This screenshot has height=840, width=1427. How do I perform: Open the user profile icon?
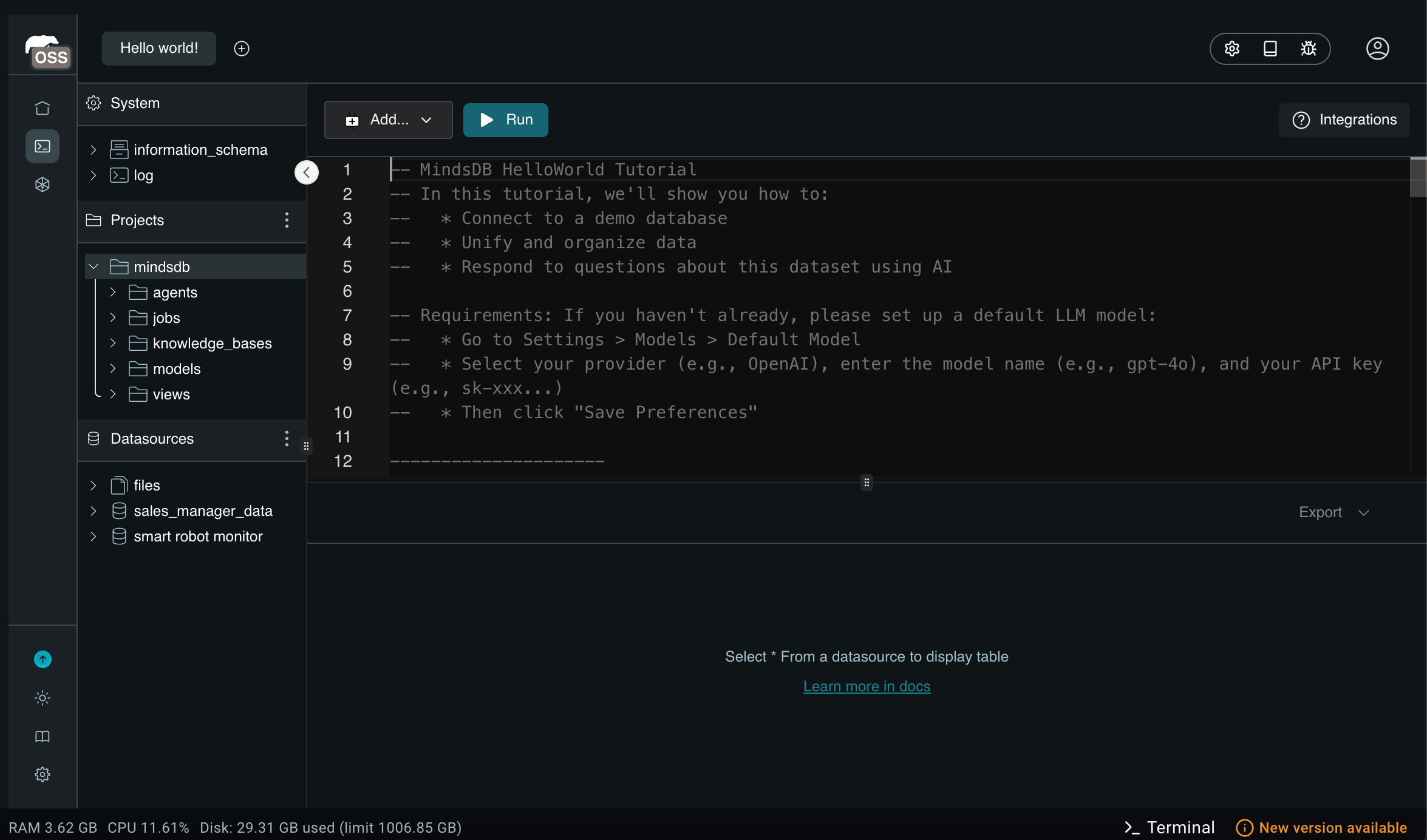pos(1377,49)
